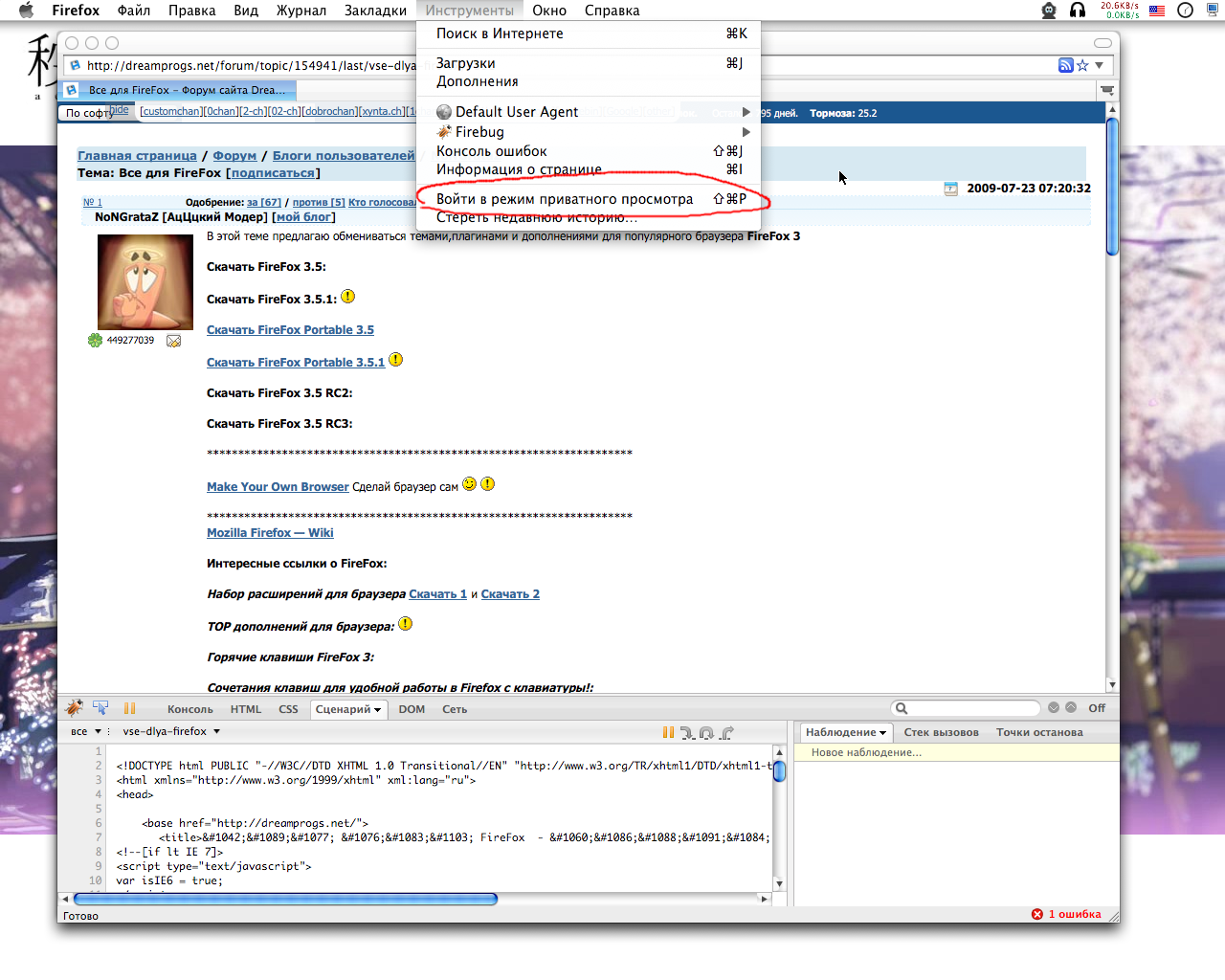This screenshot has height=980, width=1225.
Task: Click the Step Into debugger icon
Action: (x=687, y=733)
